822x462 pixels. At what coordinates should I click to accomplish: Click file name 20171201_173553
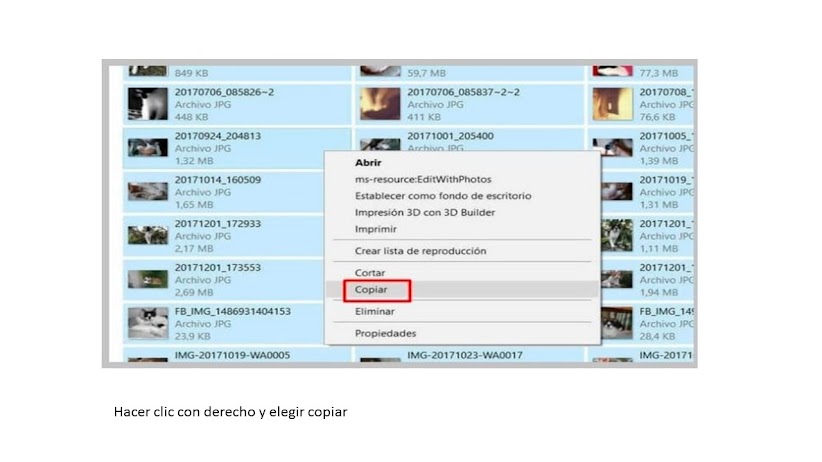point(218,267)
